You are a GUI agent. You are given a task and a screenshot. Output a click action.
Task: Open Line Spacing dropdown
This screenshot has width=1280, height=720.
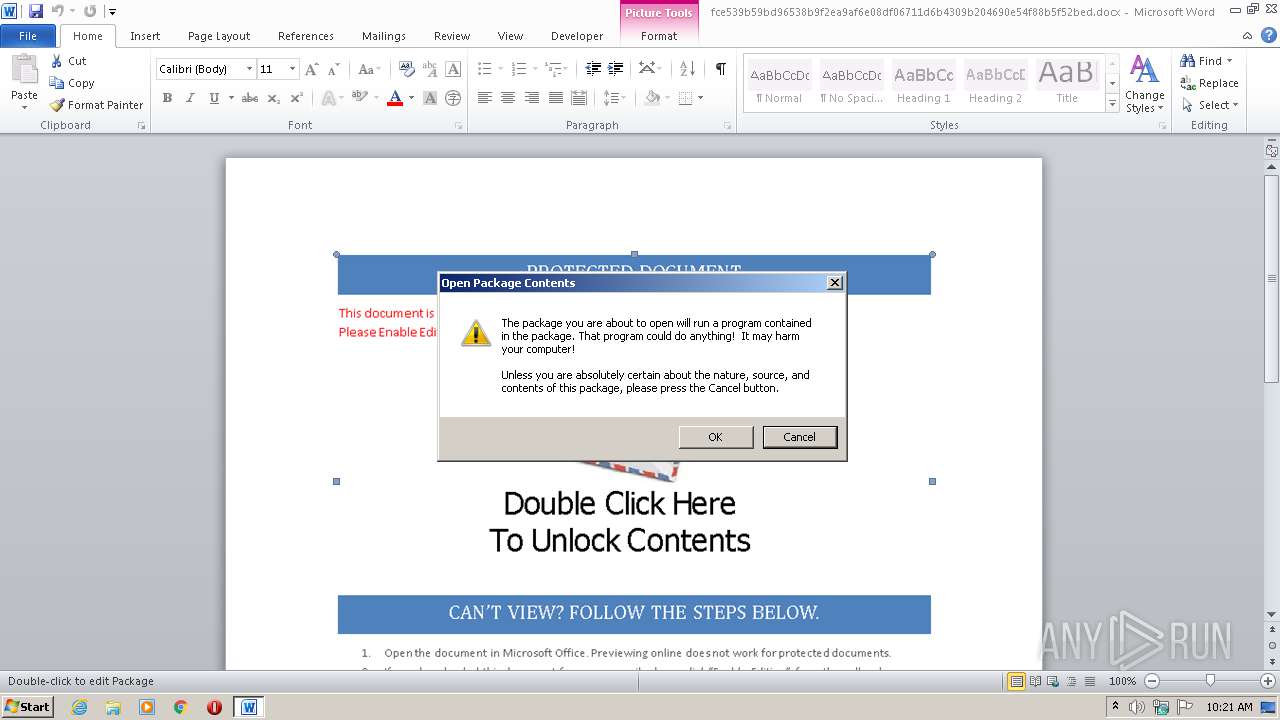click(x=615, y=98)
